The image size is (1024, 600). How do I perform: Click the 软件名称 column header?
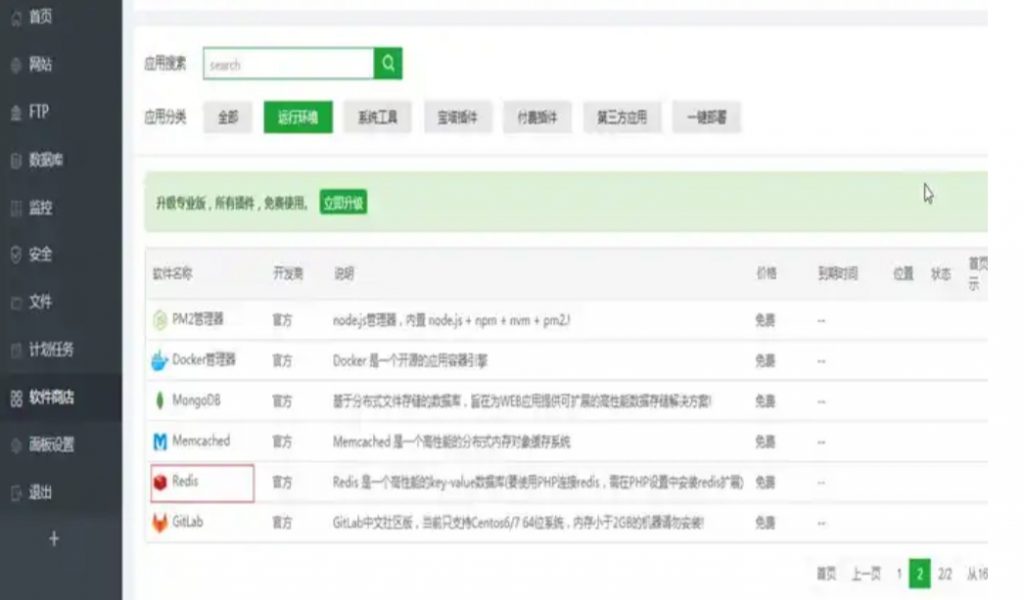coord(172,274)
